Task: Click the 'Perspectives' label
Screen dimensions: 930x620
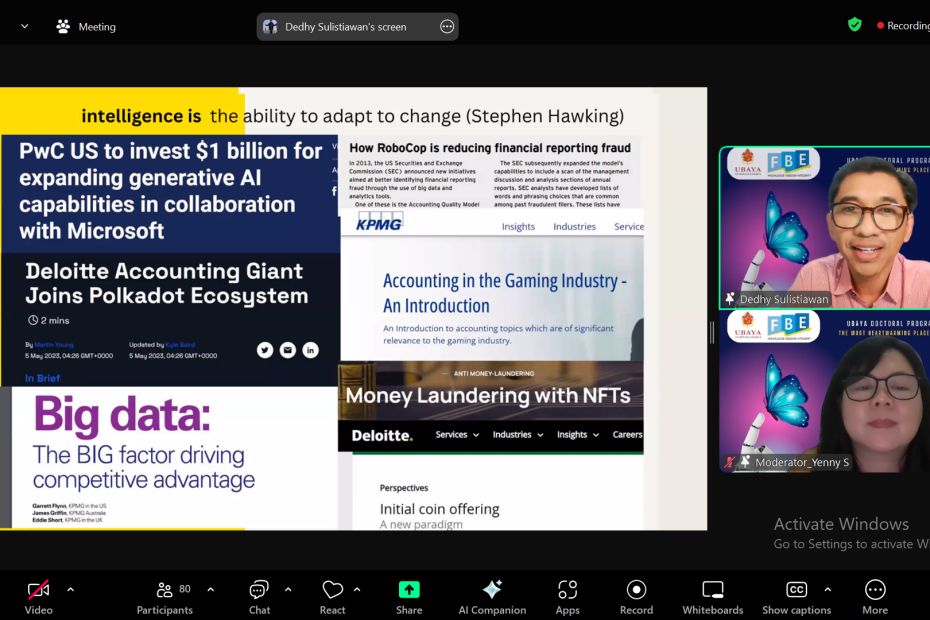Action: 404,488
